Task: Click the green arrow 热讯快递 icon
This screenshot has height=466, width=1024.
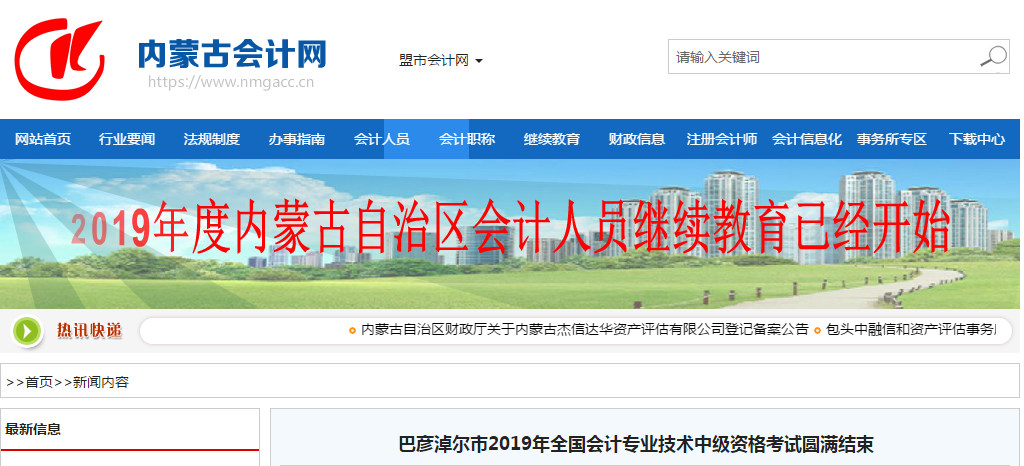Action: (x=27, y=330)
